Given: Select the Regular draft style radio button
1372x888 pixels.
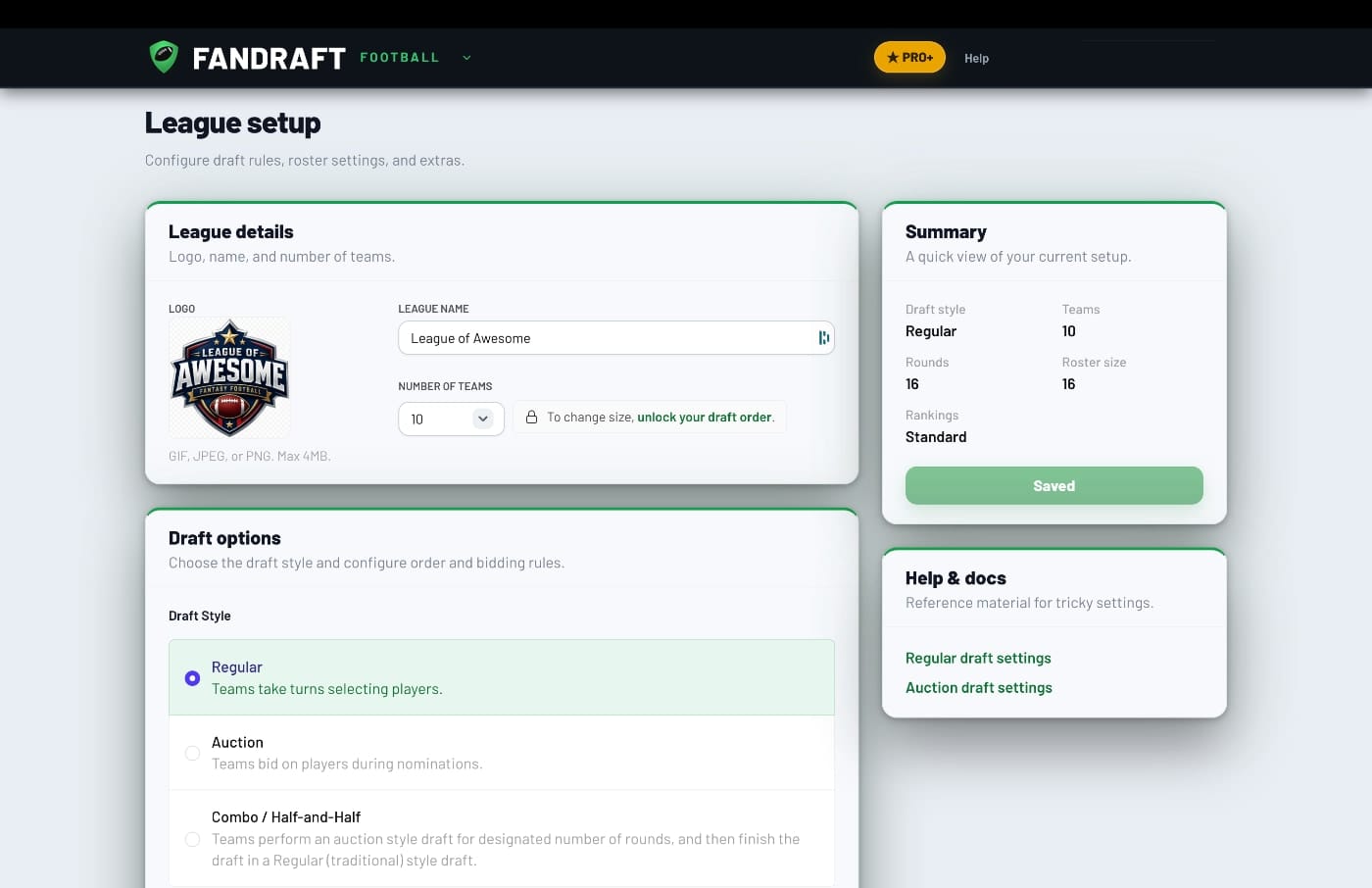Looking at the screenshot, I should (192, 678).
